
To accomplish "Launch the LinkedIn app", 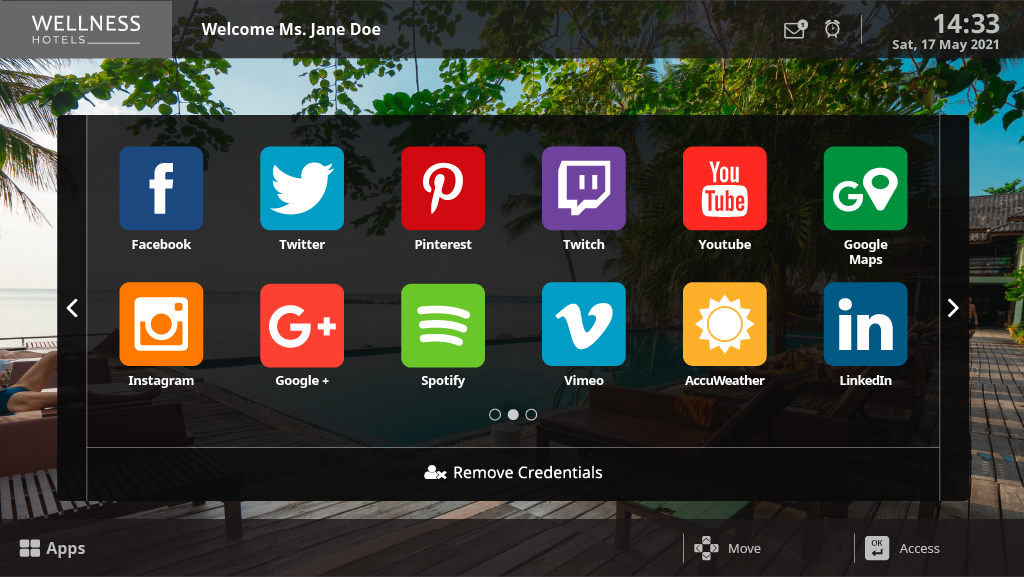I will [x=865, y=324].
